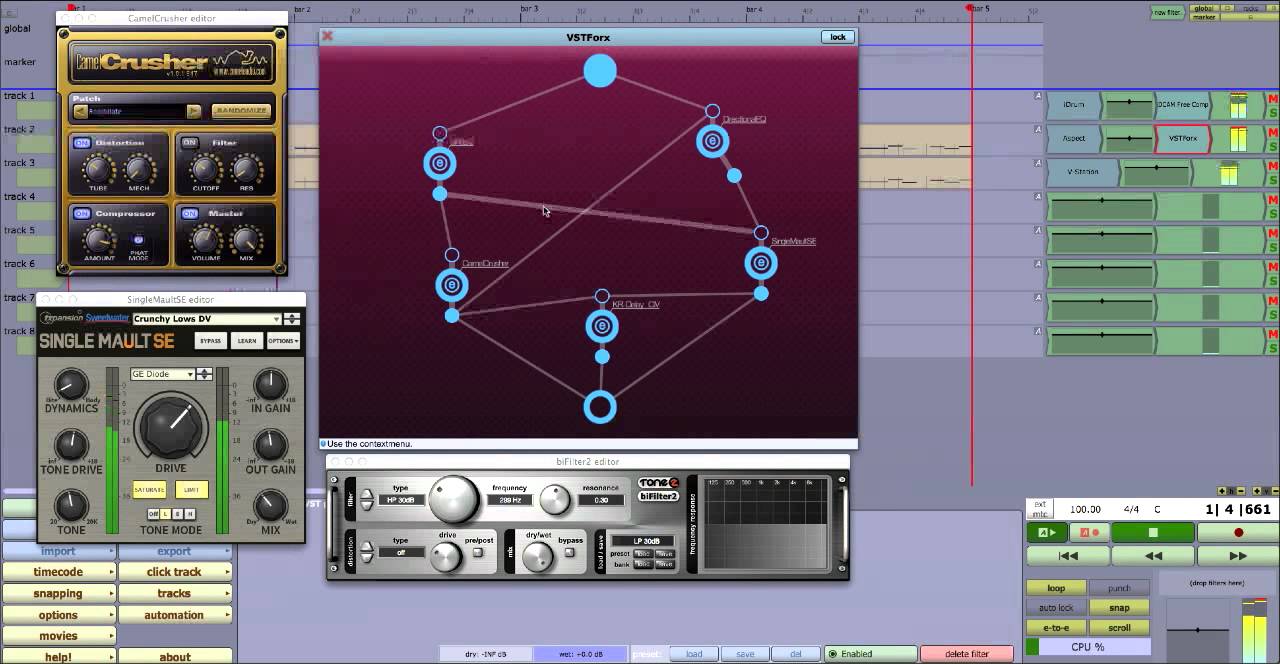Screen dimensions: 1280x664
Task: Open the distortion type selector in biFilter2
Action: 401,552
